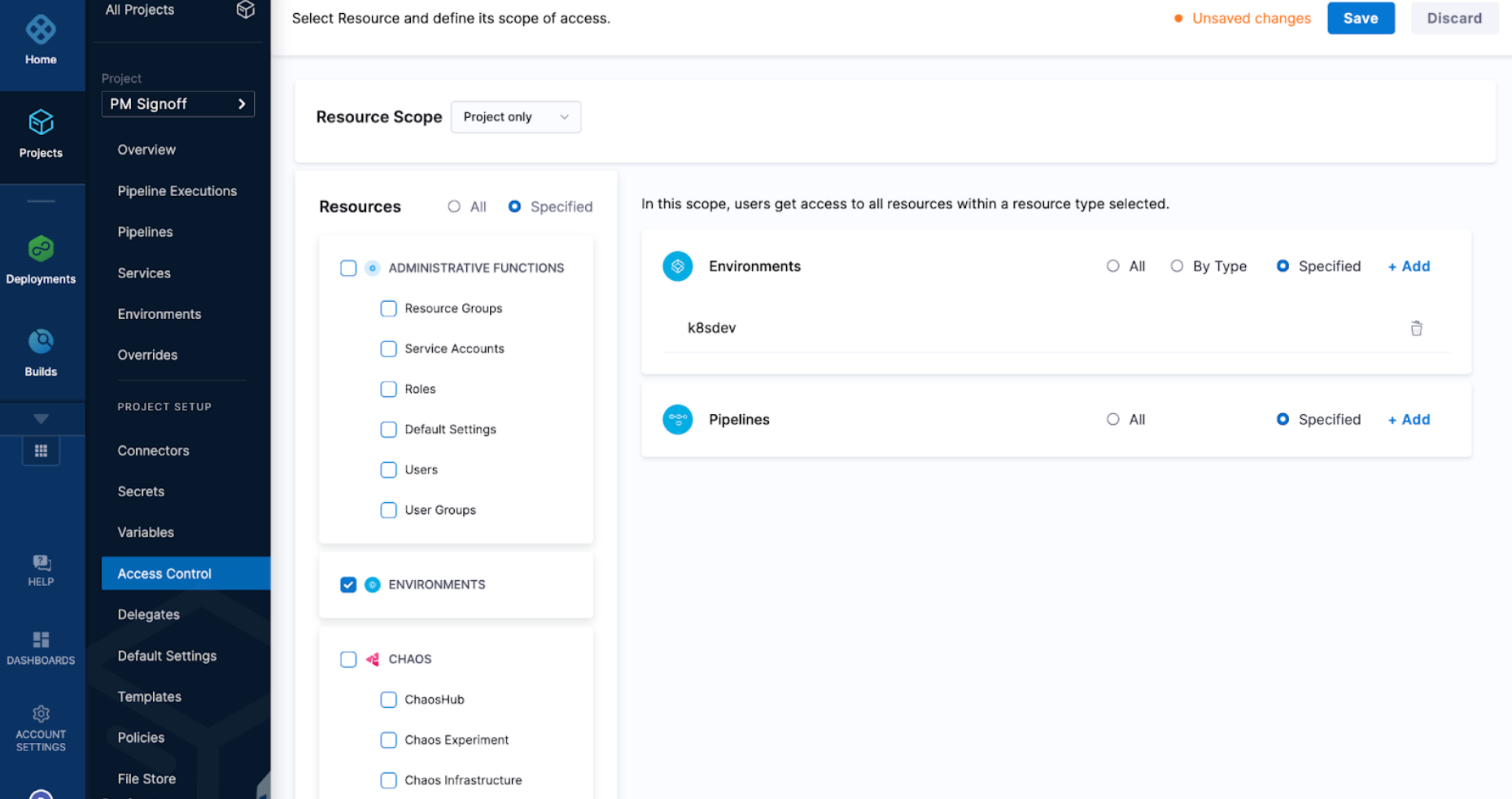
Task: Open Pipeline Executions in project menu
Action: coord(177,191)
